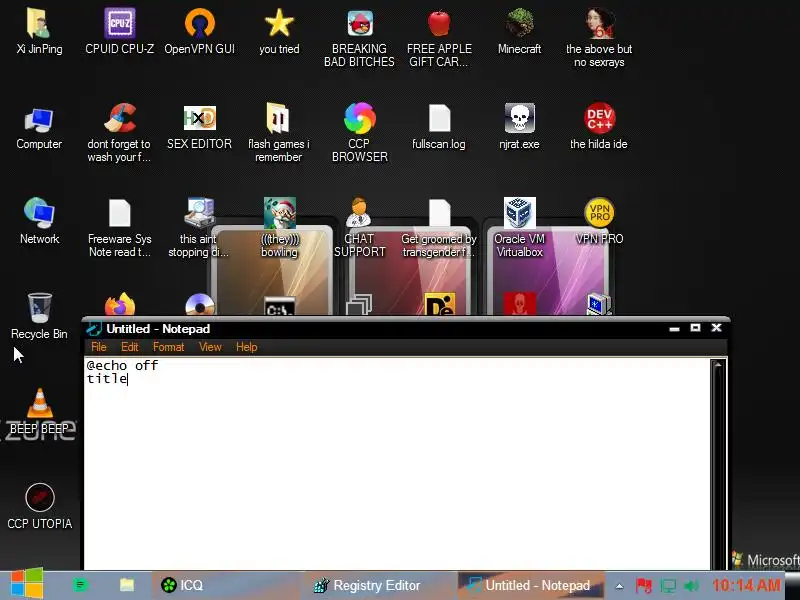Image resolution: width=800 pixels, height=600 pixels.
Task: Select 'Get groomed by transgender f...' file icon
Action: coord(439,213)
